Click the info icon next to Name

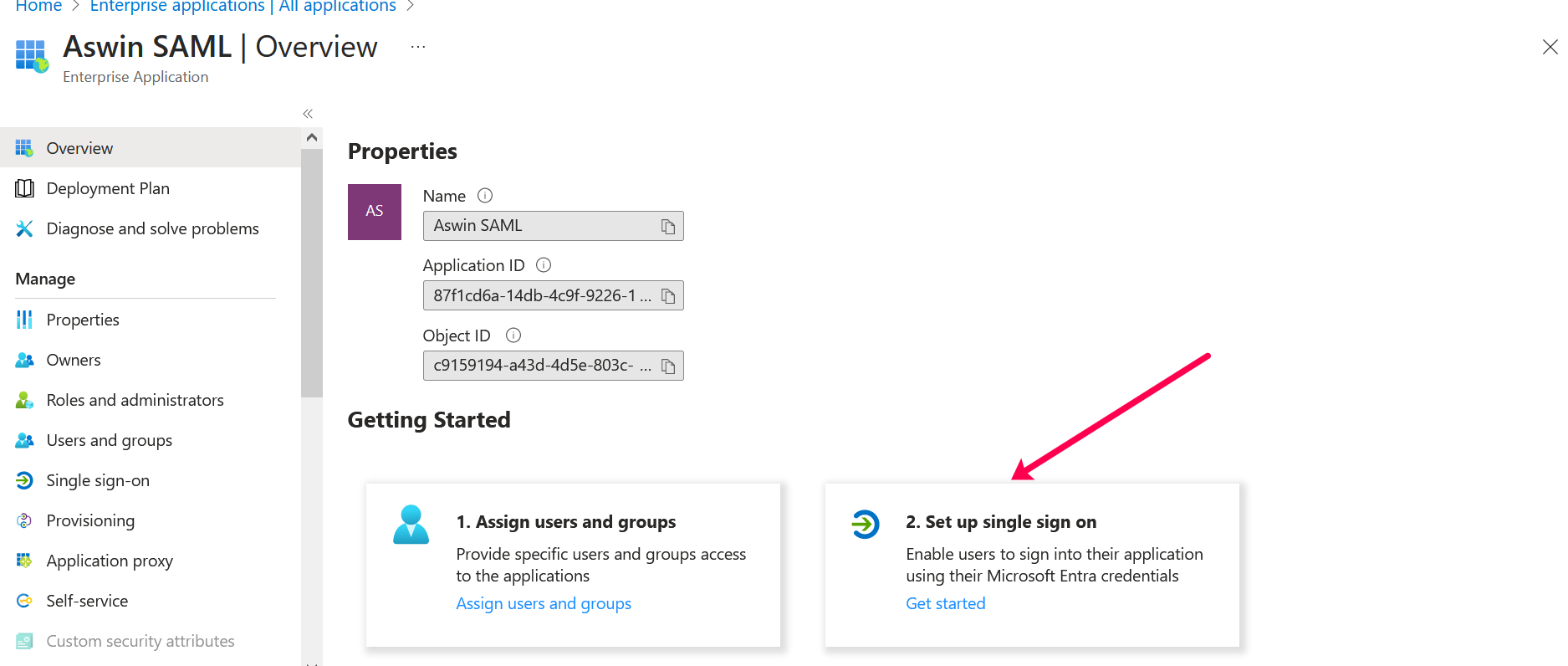(485, 196)
